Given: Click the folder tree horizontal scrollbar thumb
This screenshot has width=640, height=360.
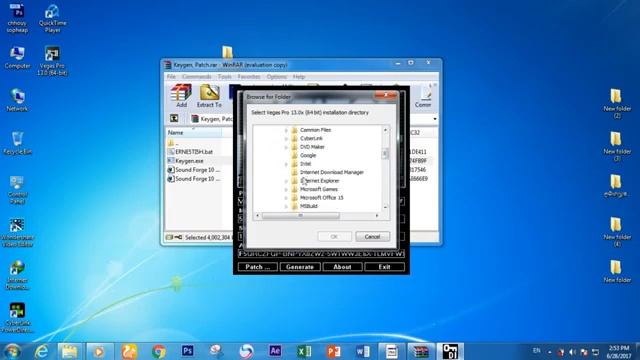Looking at the screenshot, I should pyautogui.click(x=300, y=216).
